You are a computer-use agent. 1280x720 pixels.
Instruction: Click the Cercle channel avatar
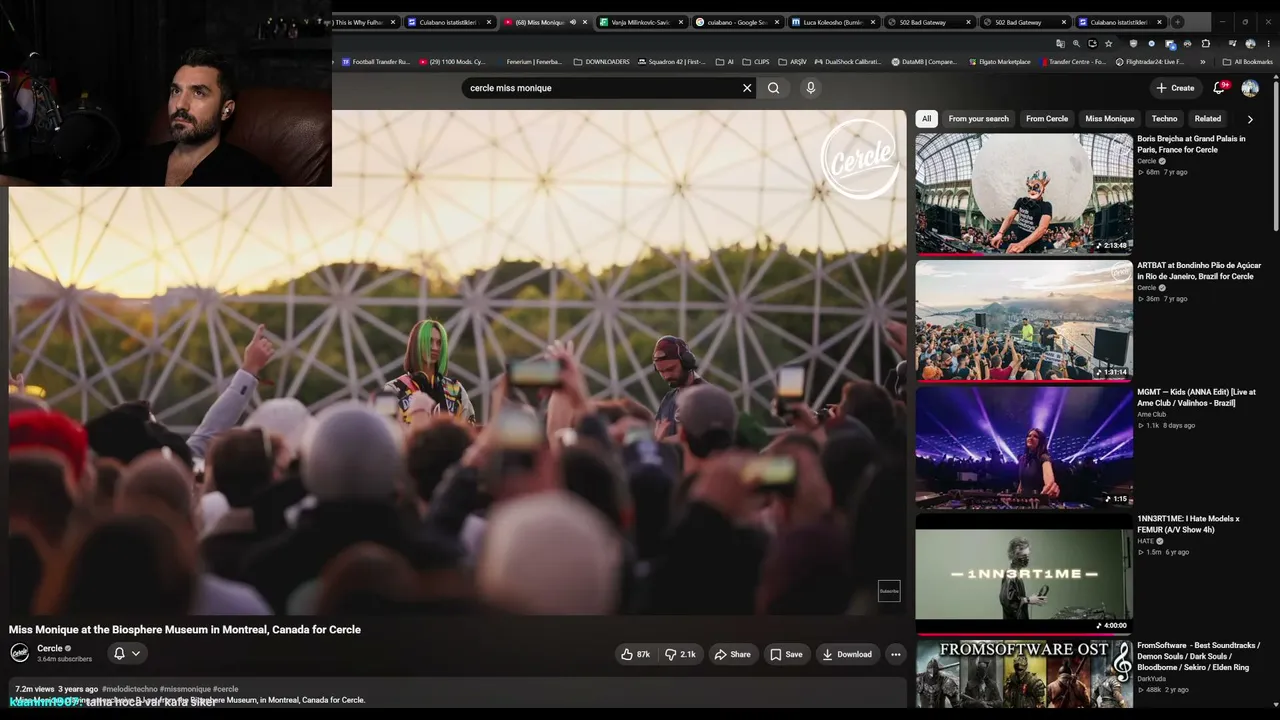pyautogui.click(x=19, y=653)
